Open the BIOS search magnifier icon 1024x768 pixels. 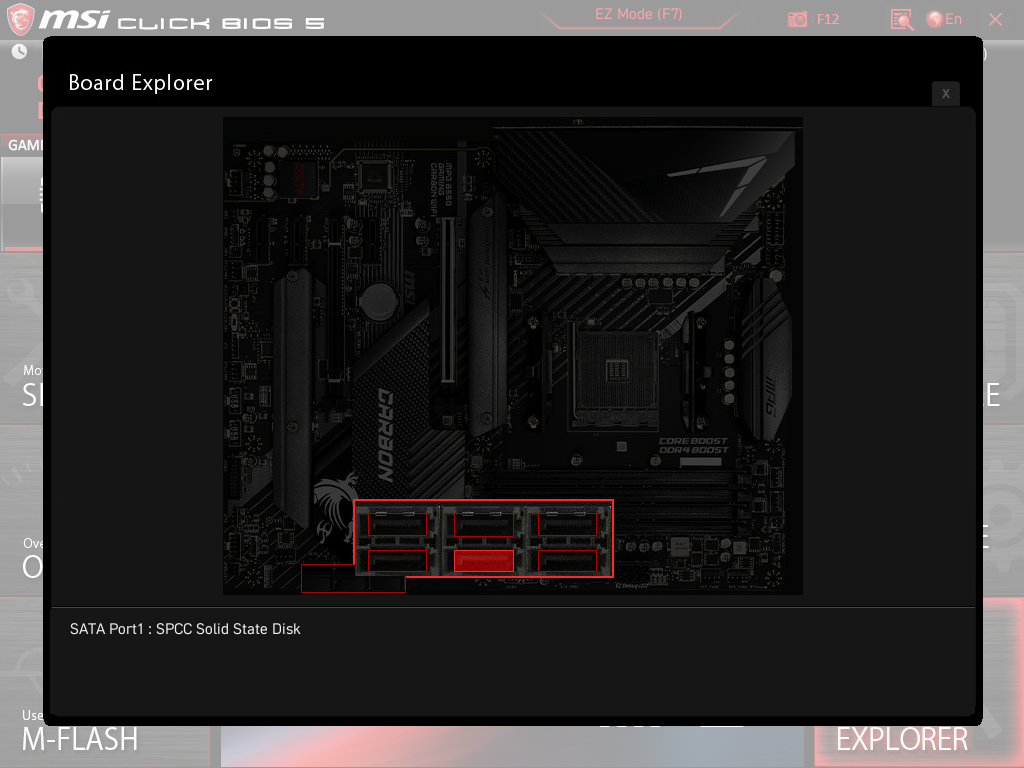pos(902,20)
